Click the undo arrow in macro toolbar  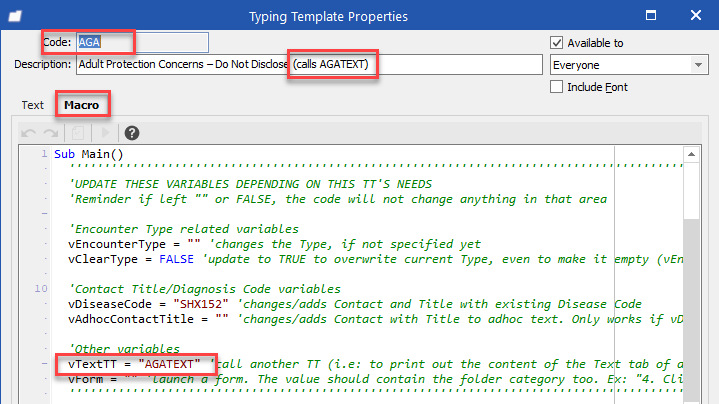(28, 133)
